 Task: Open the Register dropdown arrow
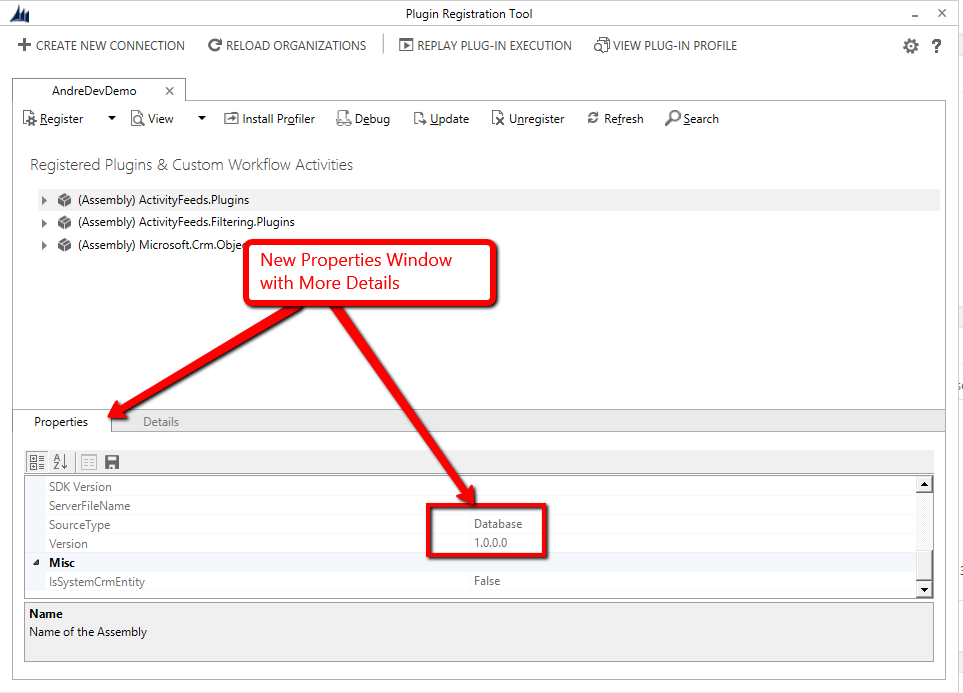(x=111, y=119)
